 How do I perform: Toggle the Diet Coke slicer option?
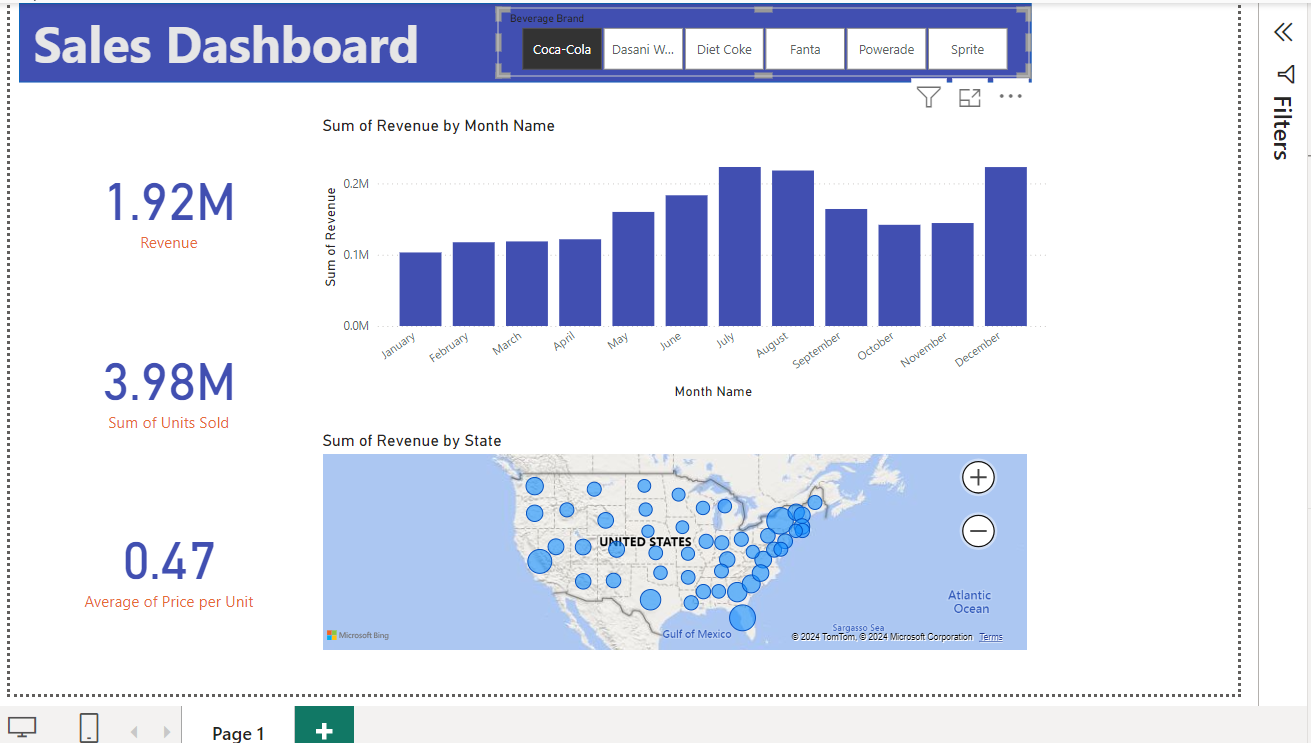pos(724,49)
